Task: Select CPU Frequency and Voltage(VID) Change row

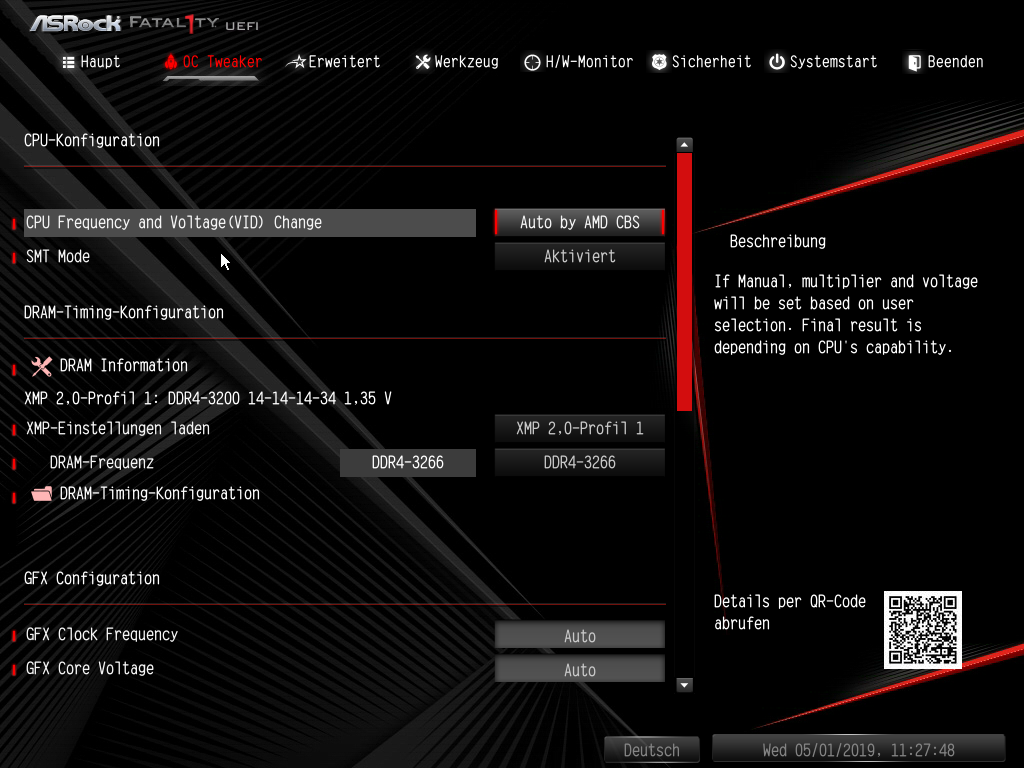Action: pyautogui.click(x=249, y=223)
